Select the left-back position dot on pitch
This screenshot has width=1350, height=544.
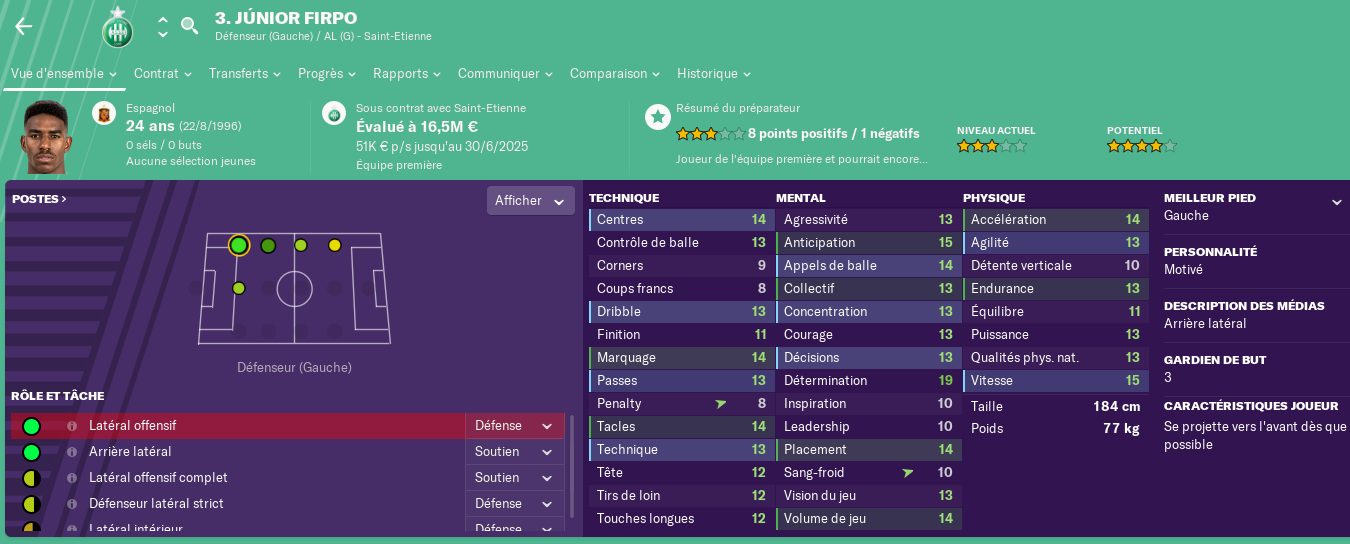pyautogui.click(x=238, y=245)
